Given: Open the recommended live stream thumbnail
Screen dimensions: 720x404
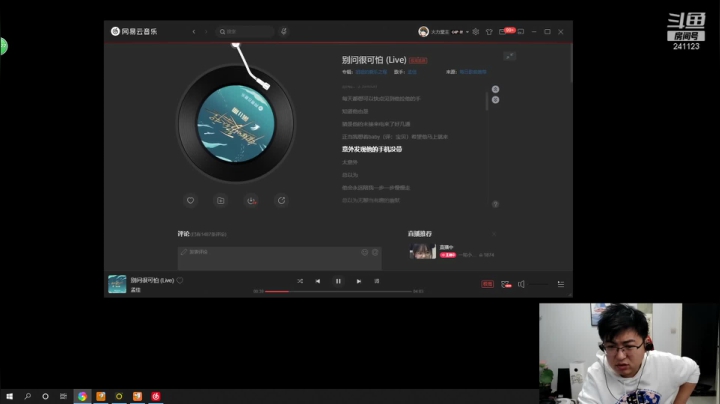Looking at the screenshot, I should [422, 251].
